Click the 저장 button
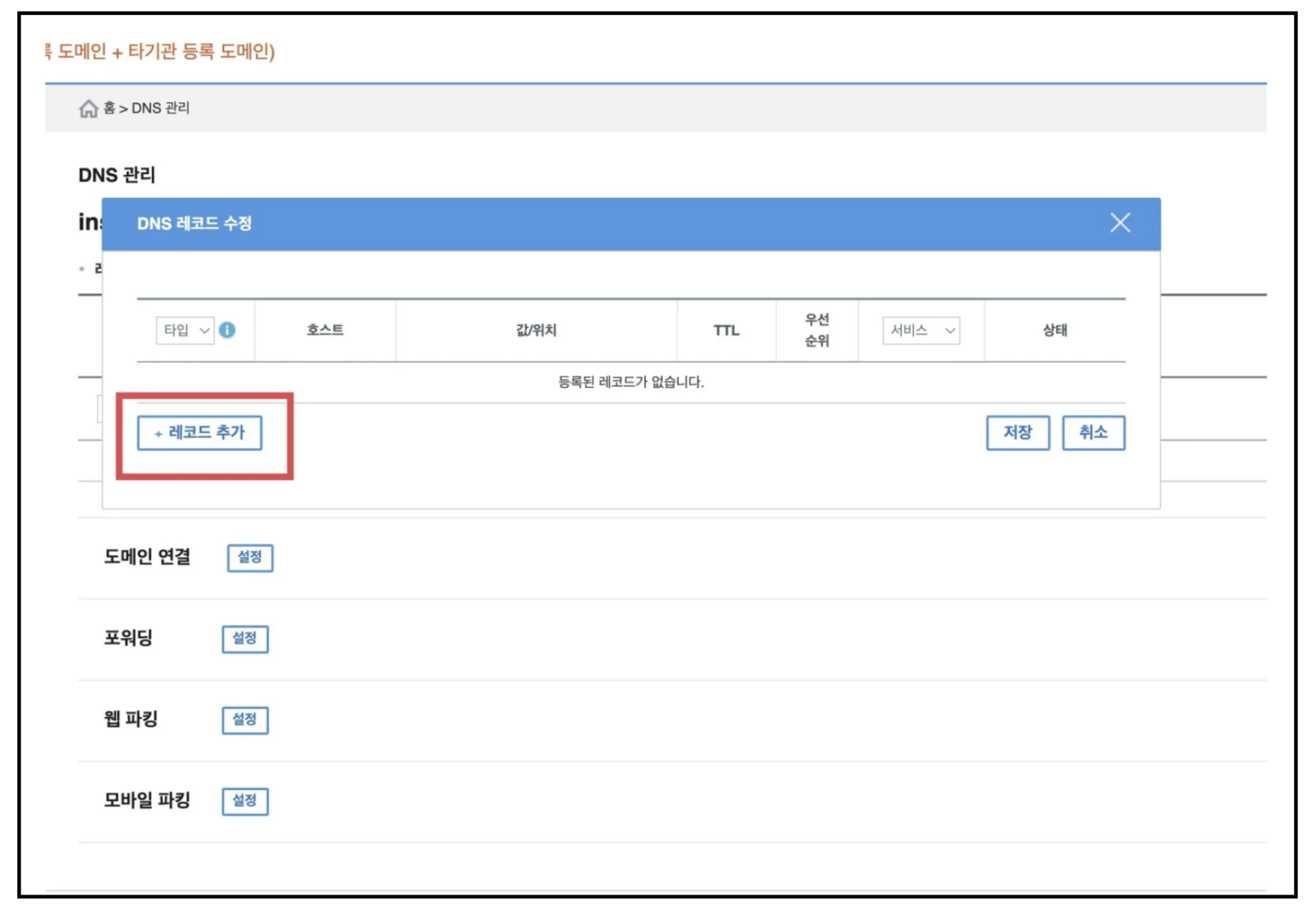 [1018, 432]
